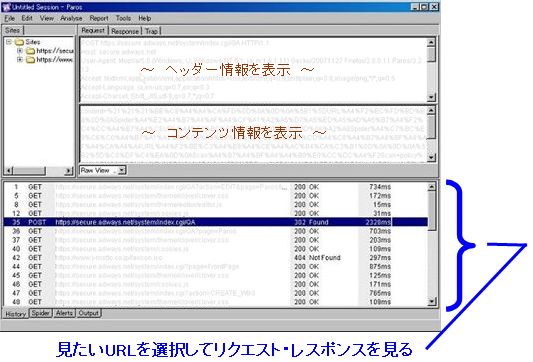Select the Sites root folder icon

click(19, 42)
